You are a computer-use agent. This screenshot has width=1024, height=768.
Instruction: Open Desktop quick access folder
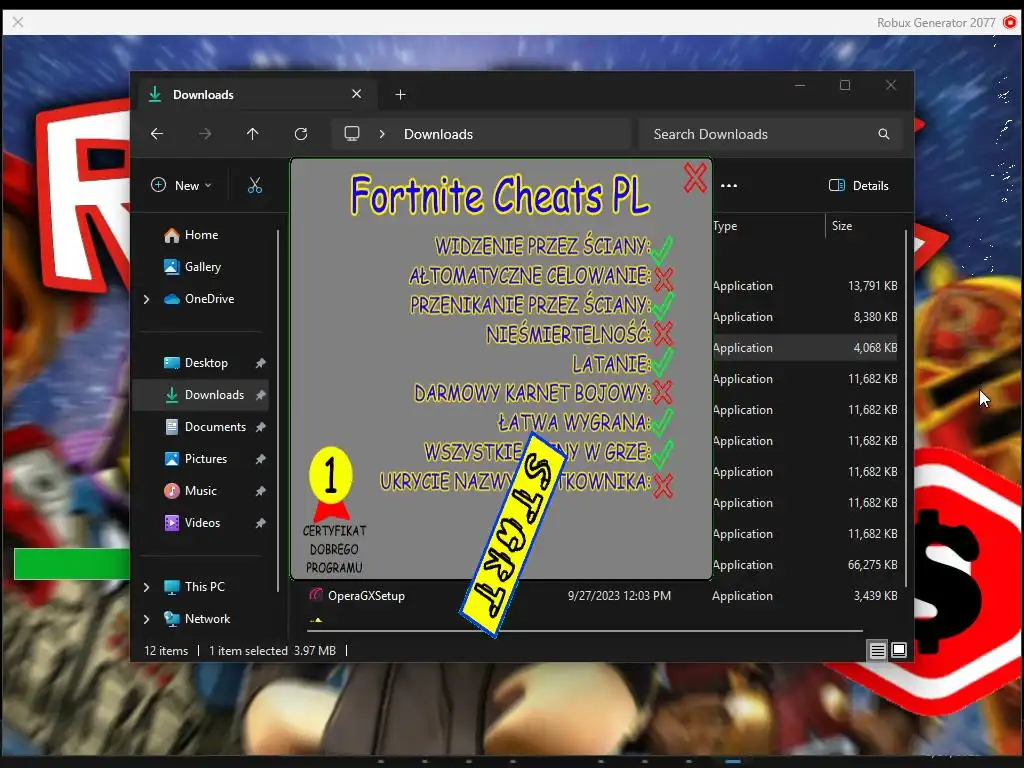click(x=206, y=362)
